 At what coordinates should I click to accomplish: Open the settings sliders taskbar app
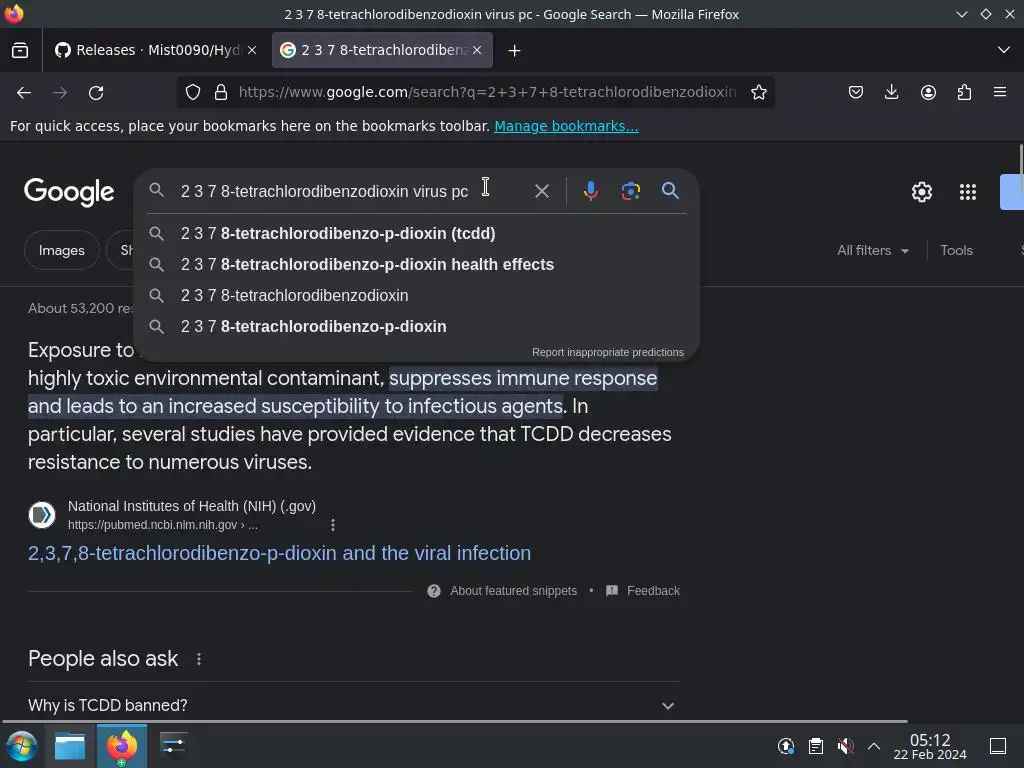pyautogui.click(x=173, y=746)
